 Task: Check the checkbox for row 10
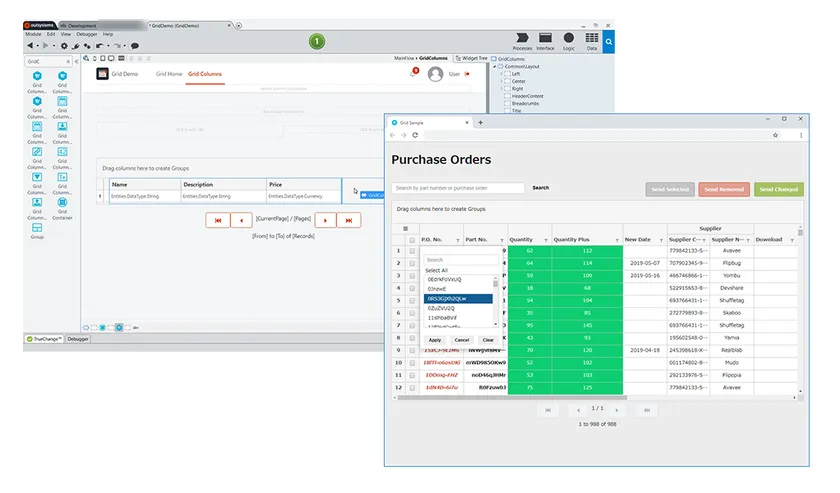point(412,362)
